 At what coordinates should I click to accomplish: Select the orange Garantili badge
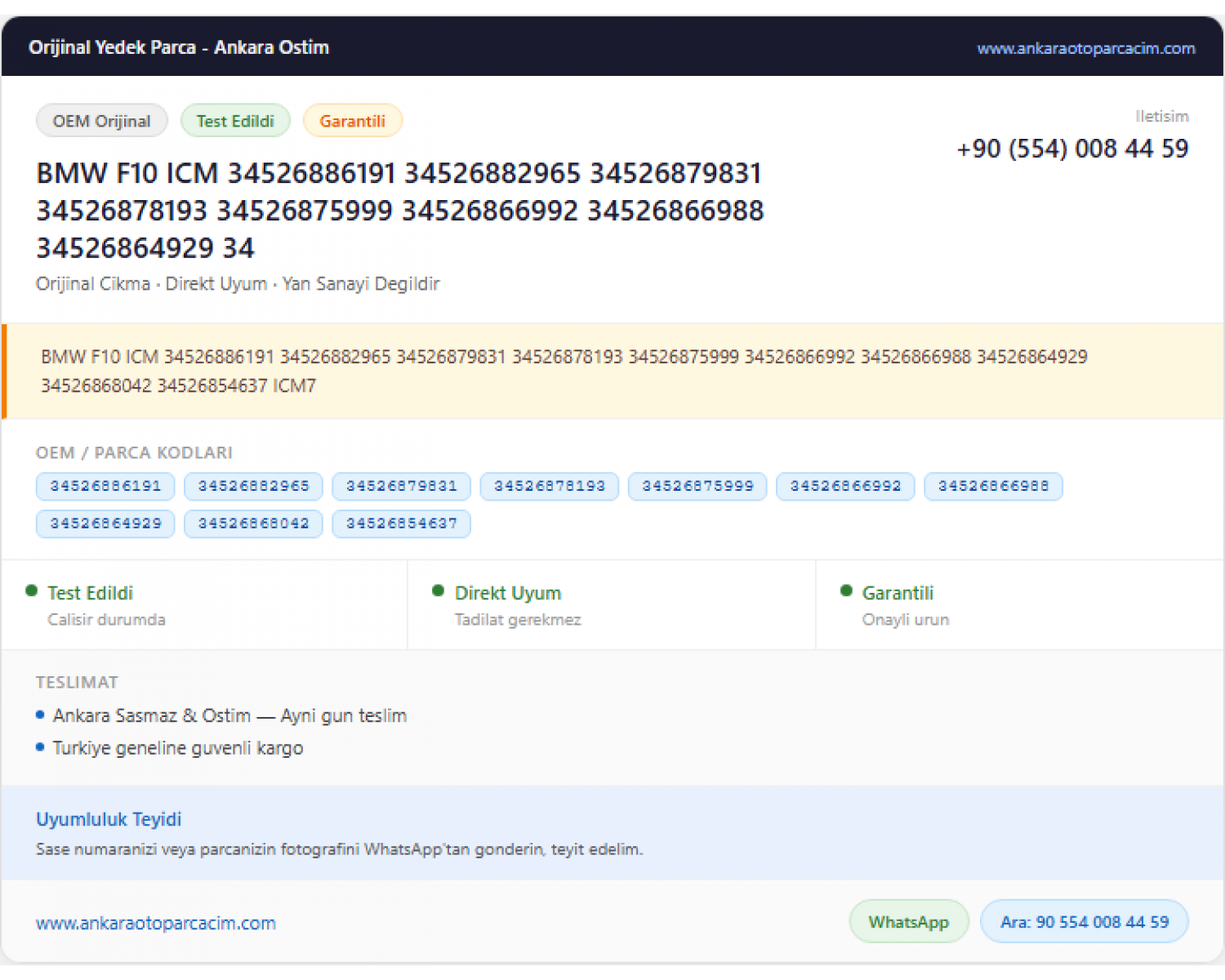(352, 121)
